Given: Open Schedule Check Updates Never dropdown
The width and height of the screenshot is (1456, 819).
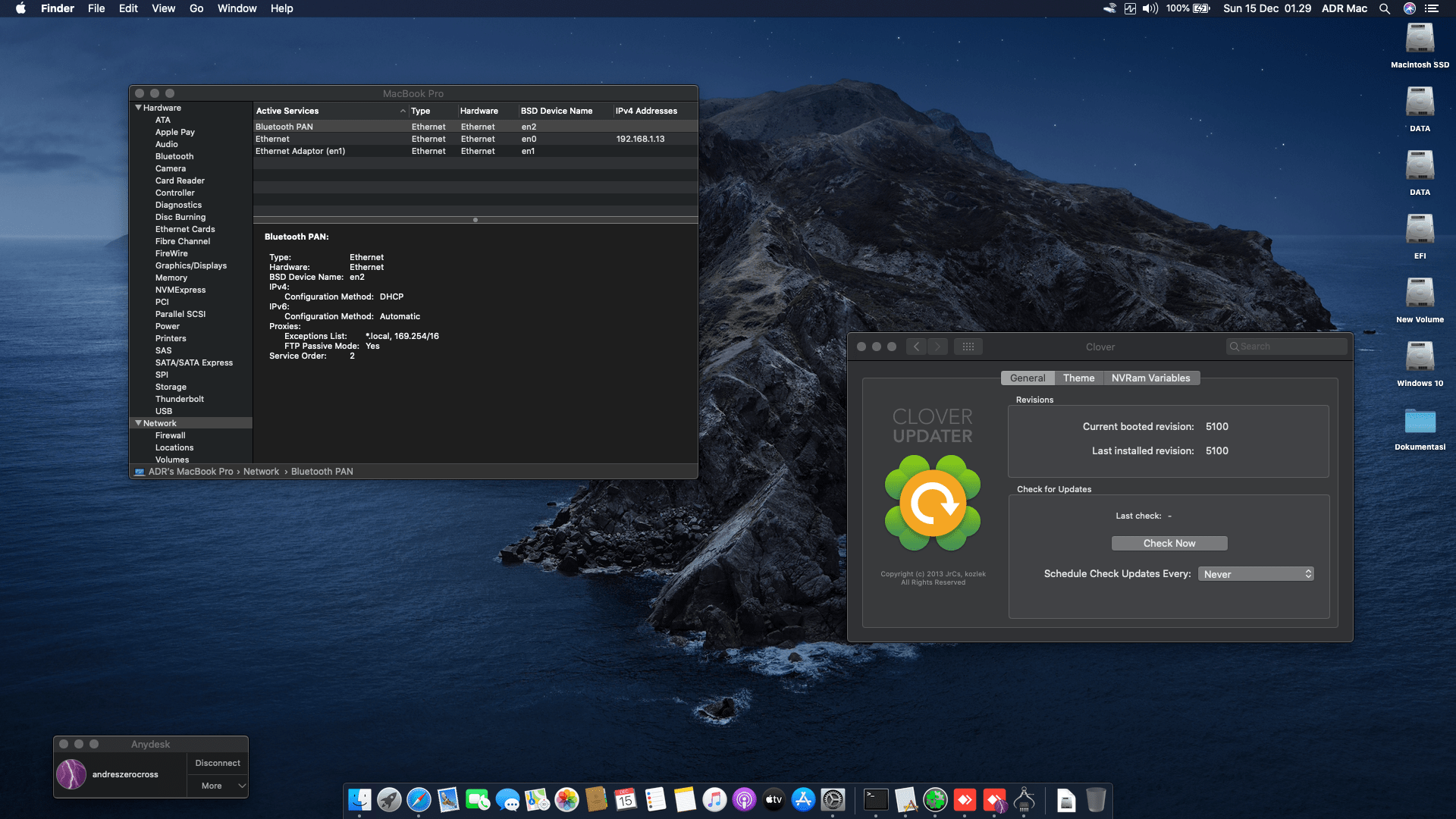Looking at the screenshot, I should [1256, 574].
